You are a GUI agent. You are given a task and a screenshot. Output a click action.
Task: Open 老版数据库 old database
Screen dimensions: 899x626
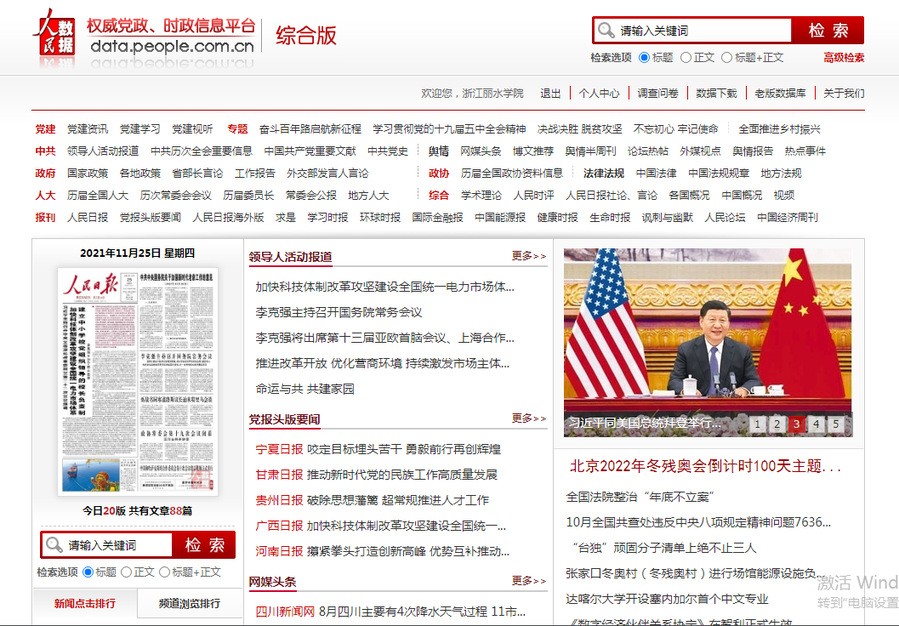tap(780, 93)
